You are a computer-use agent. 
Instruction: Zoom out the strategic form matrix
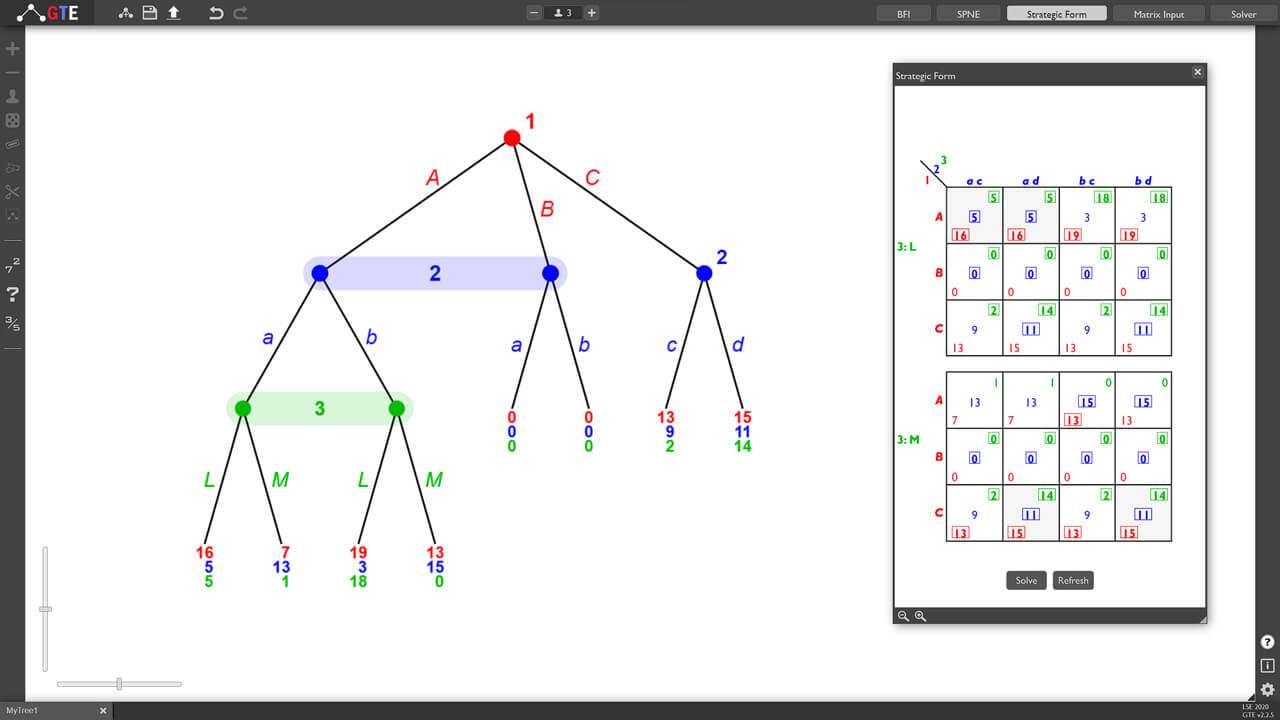(903, 616)
